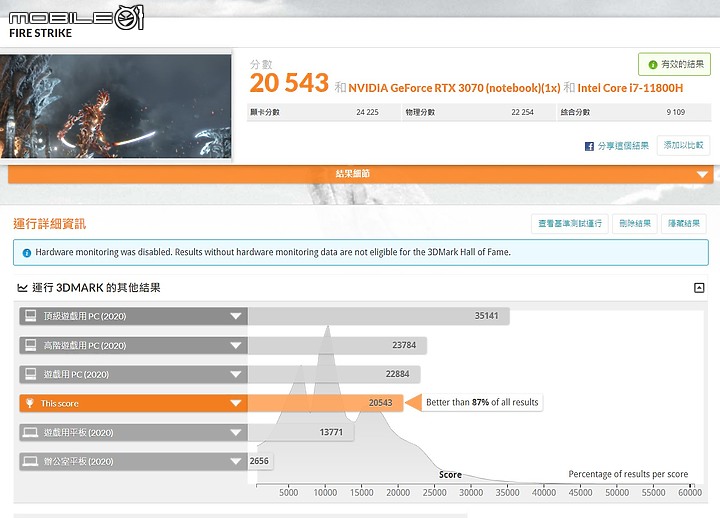720x518 pixels.
Task: Click the FIRE STRIKE title text
Action: click(40, 34)
